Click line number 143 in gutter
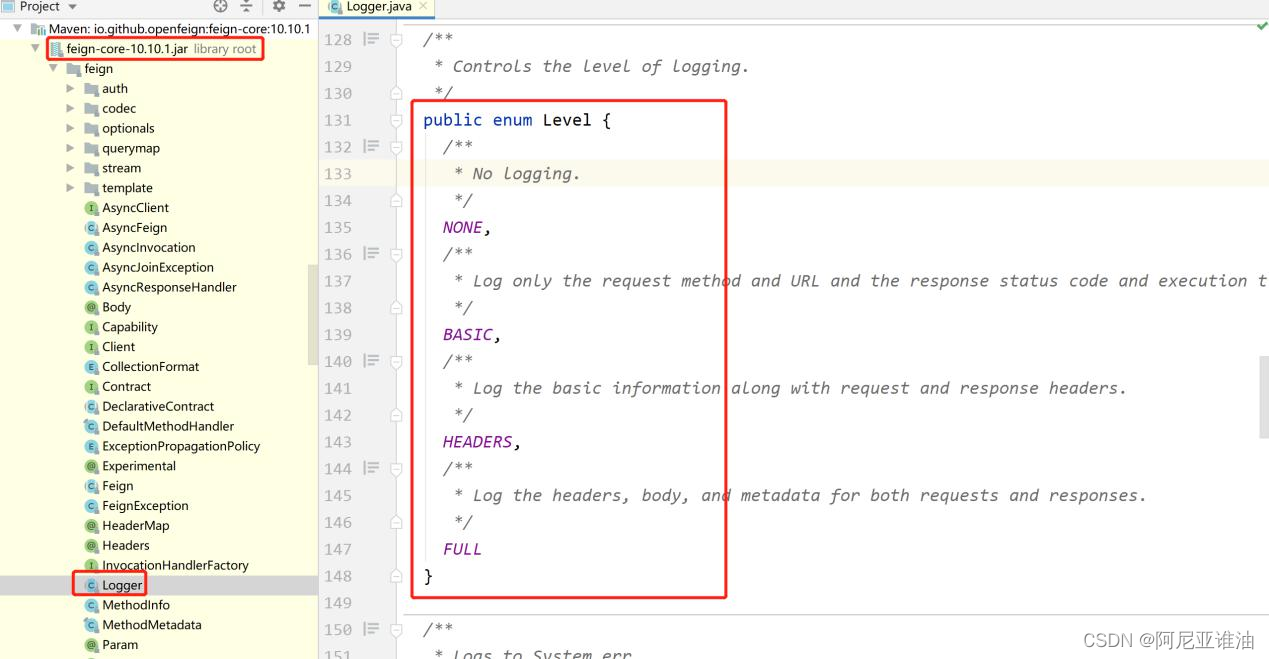This screenshot has height=659, width=1269. [338, 441]
